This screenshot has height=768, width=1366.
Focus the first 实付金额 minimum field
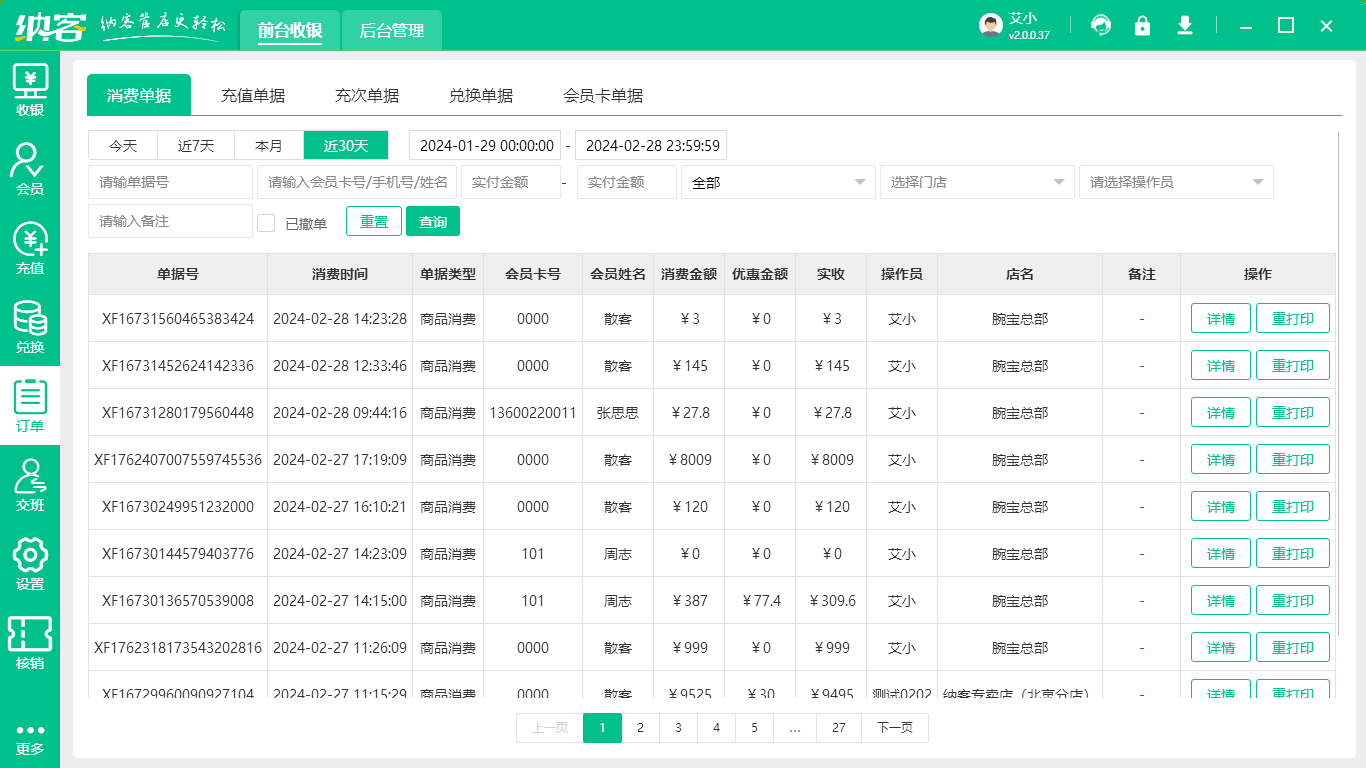point(511,182)
